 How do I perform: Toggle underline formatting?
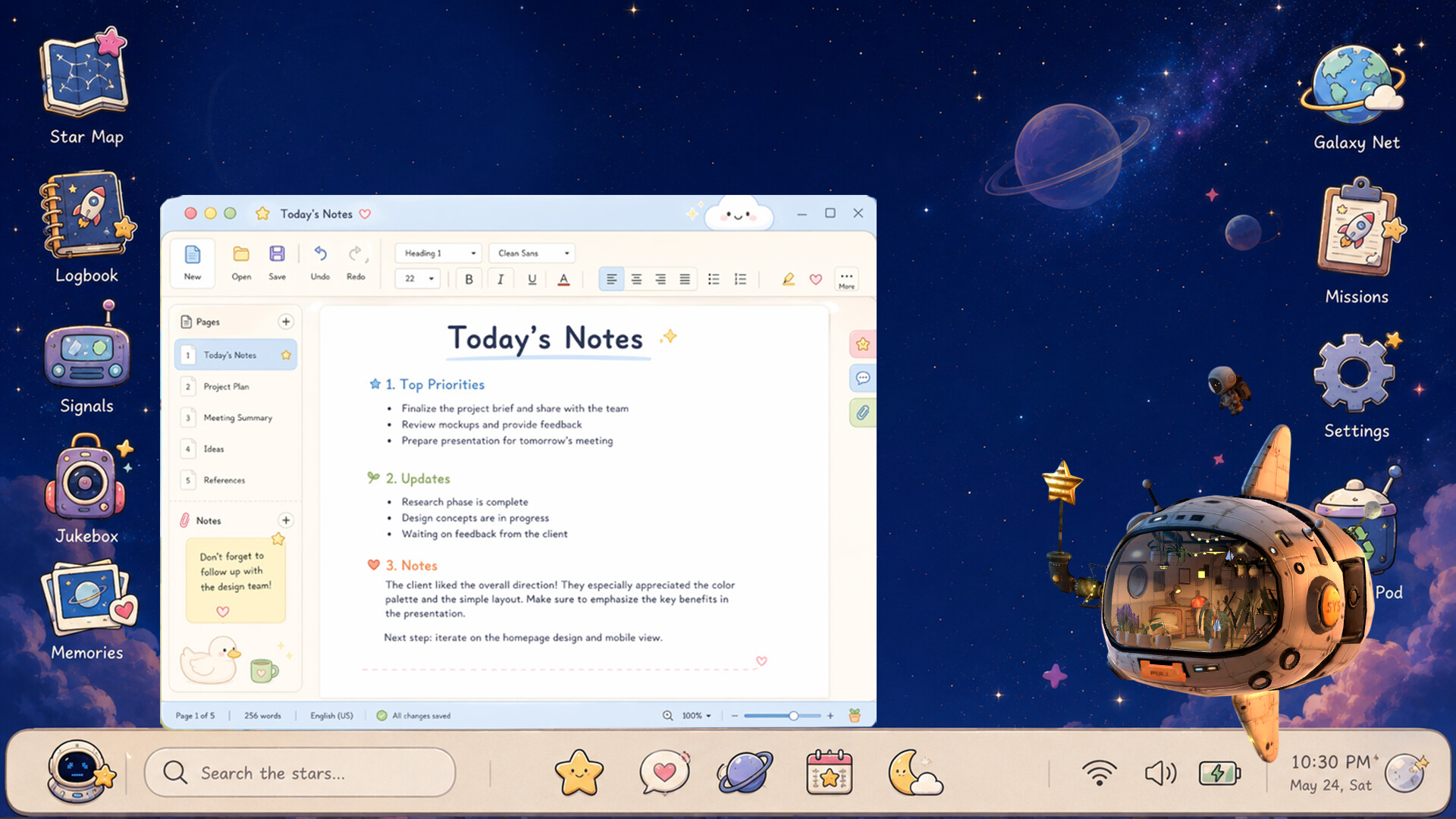[532, 279]
